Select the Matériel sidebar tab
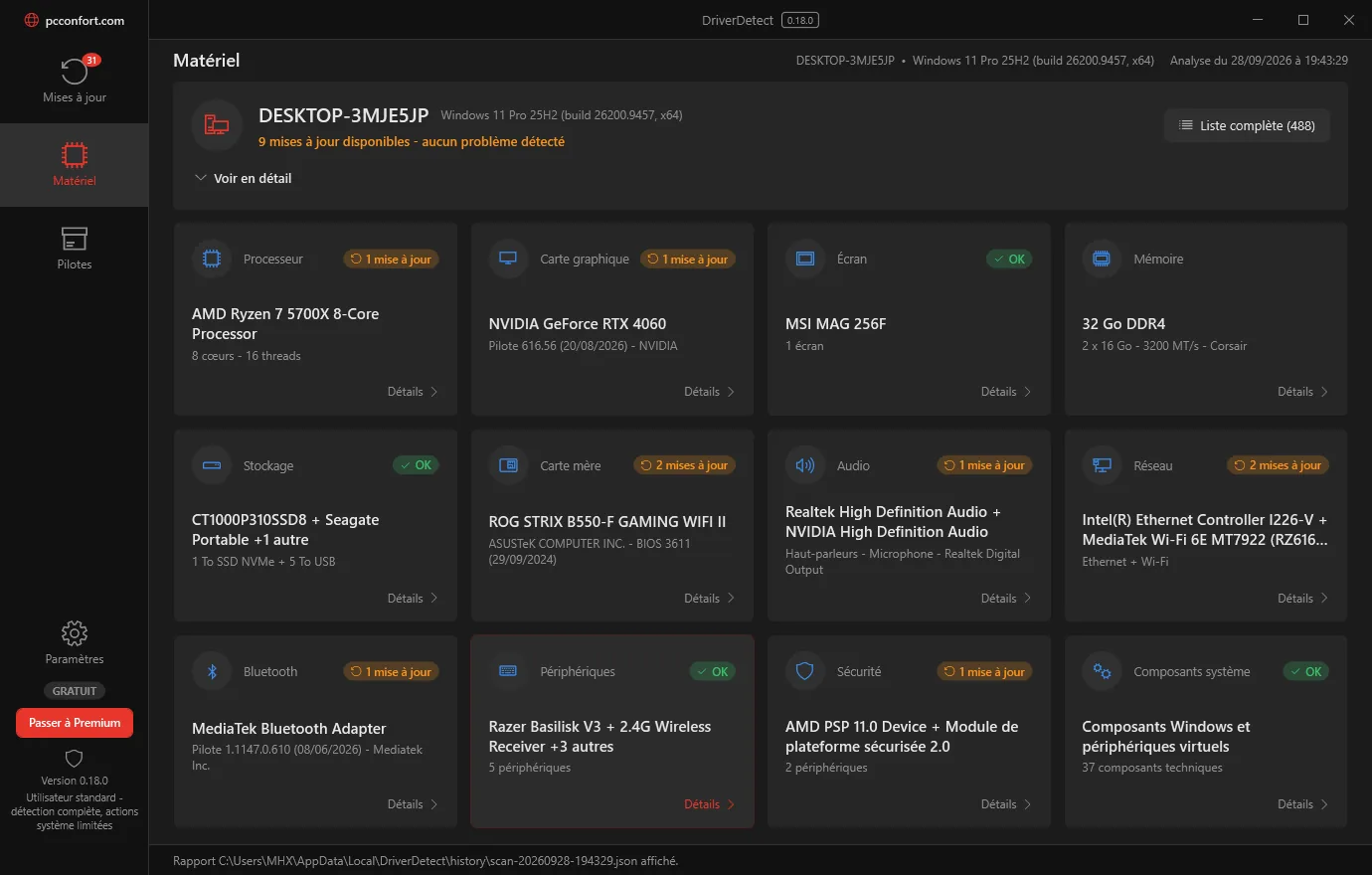 tap(75, 165)
